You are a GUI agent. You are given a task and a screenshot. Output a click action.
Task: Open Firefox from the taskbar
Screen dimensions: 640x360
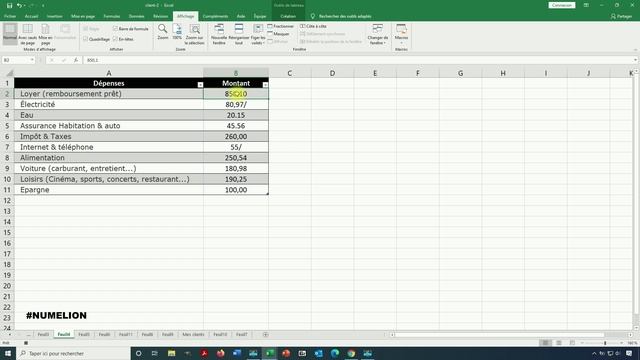point(221,353)
